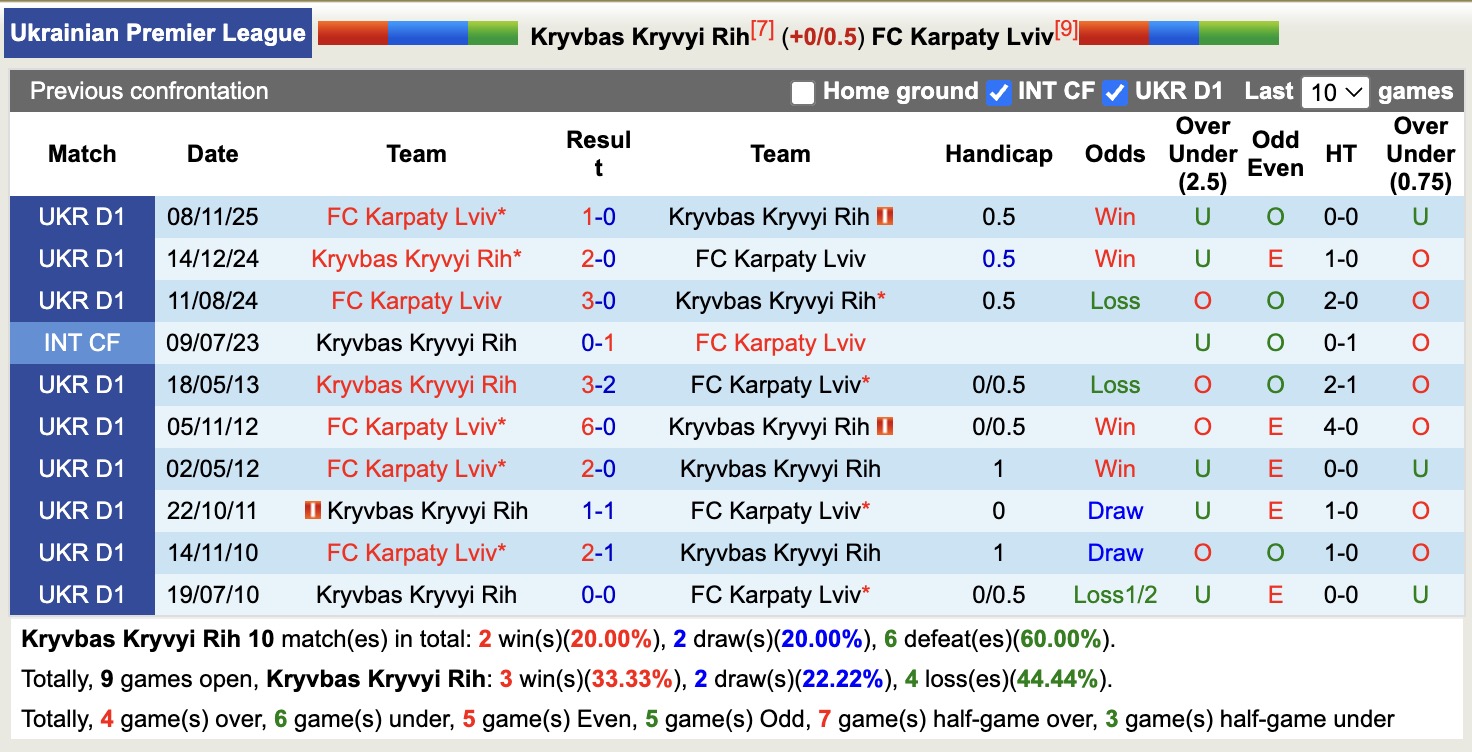The height and width of the screenshot is (752, 1472).
Task: Click Kryvbas ranking number 7 superscript
Action: click(x=763, y=30)
